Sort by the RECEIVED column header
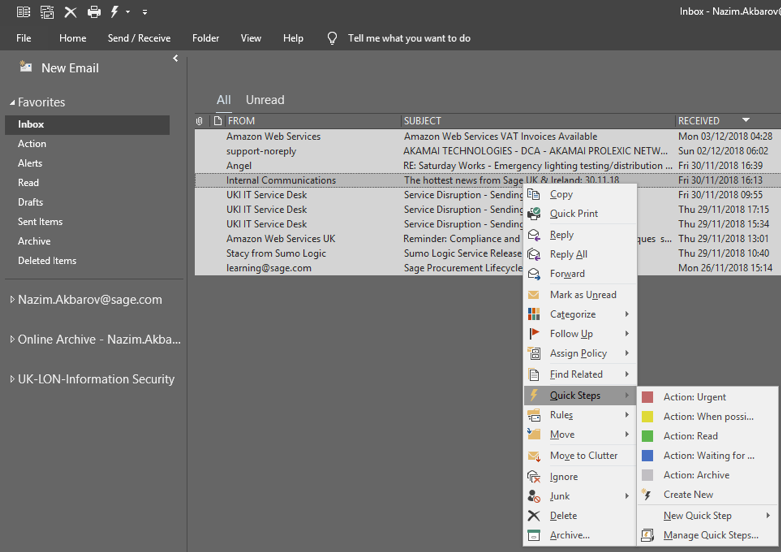Screen dimensions: 781x552 point(698,121)
